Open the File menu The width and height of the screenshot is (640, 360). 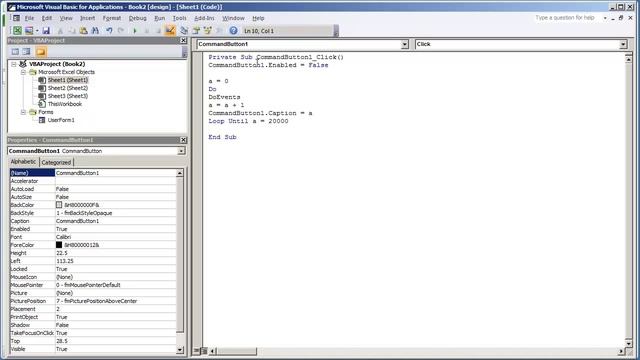29,18
